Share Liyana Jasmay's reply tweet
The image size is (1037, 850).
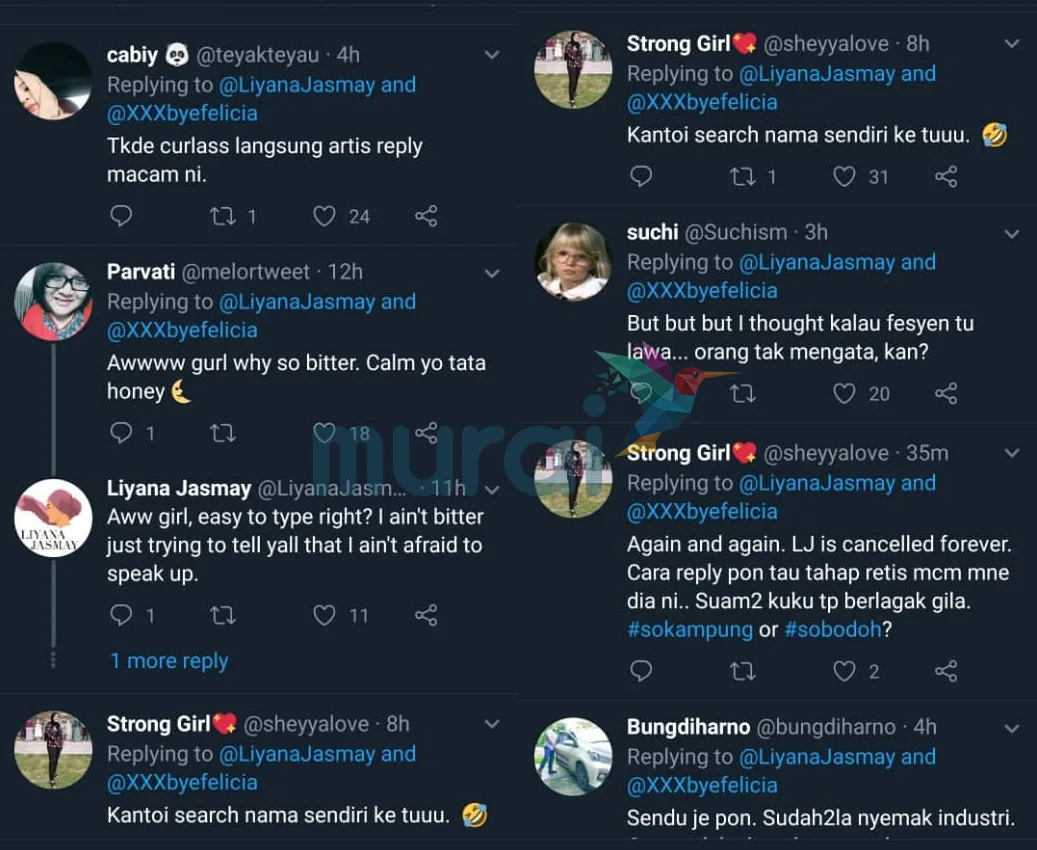coord(426,615)
